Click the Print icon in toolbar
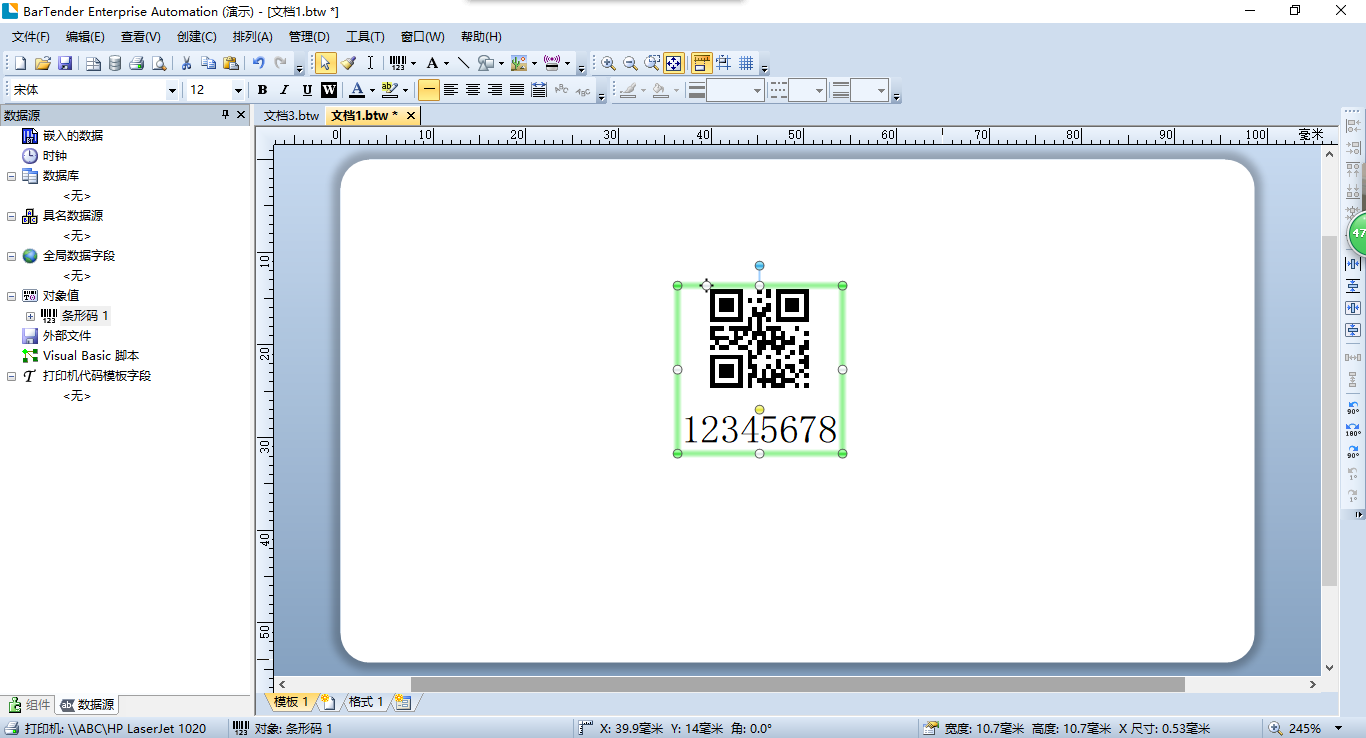1366x738 pixels. pos(137,63)
